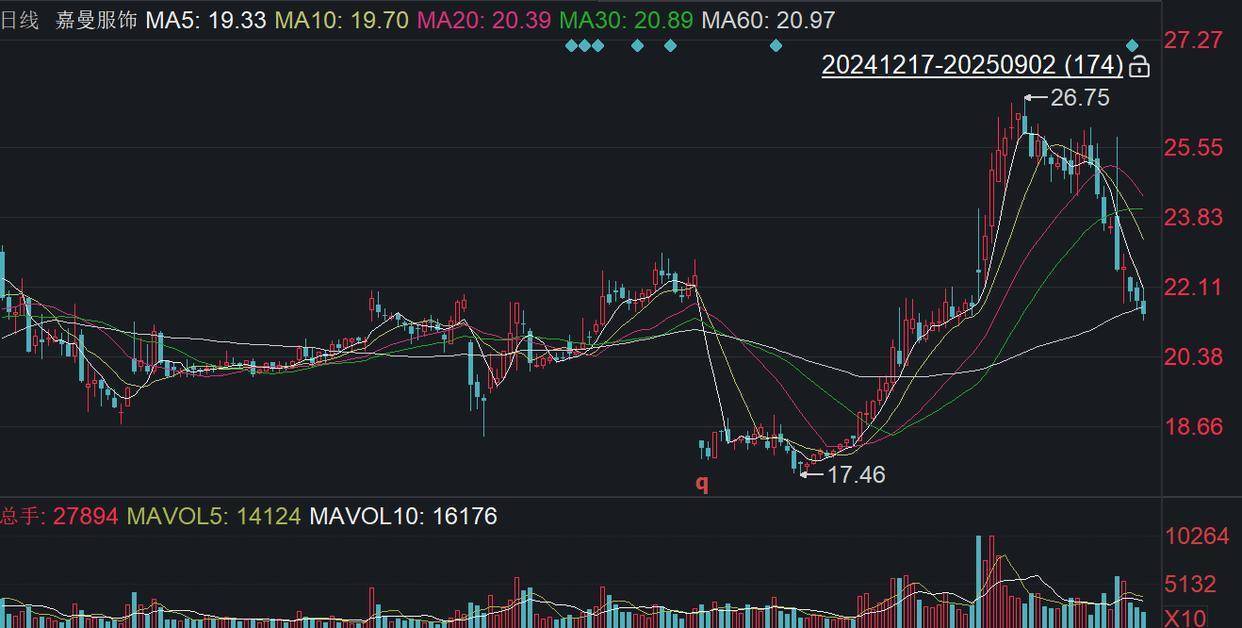Click the 20.38 price axis value

point(1193,357)
